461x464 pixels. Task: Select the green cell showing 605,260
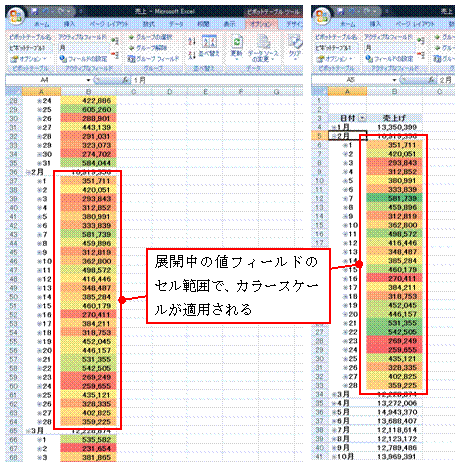click(x=88, y=110)
